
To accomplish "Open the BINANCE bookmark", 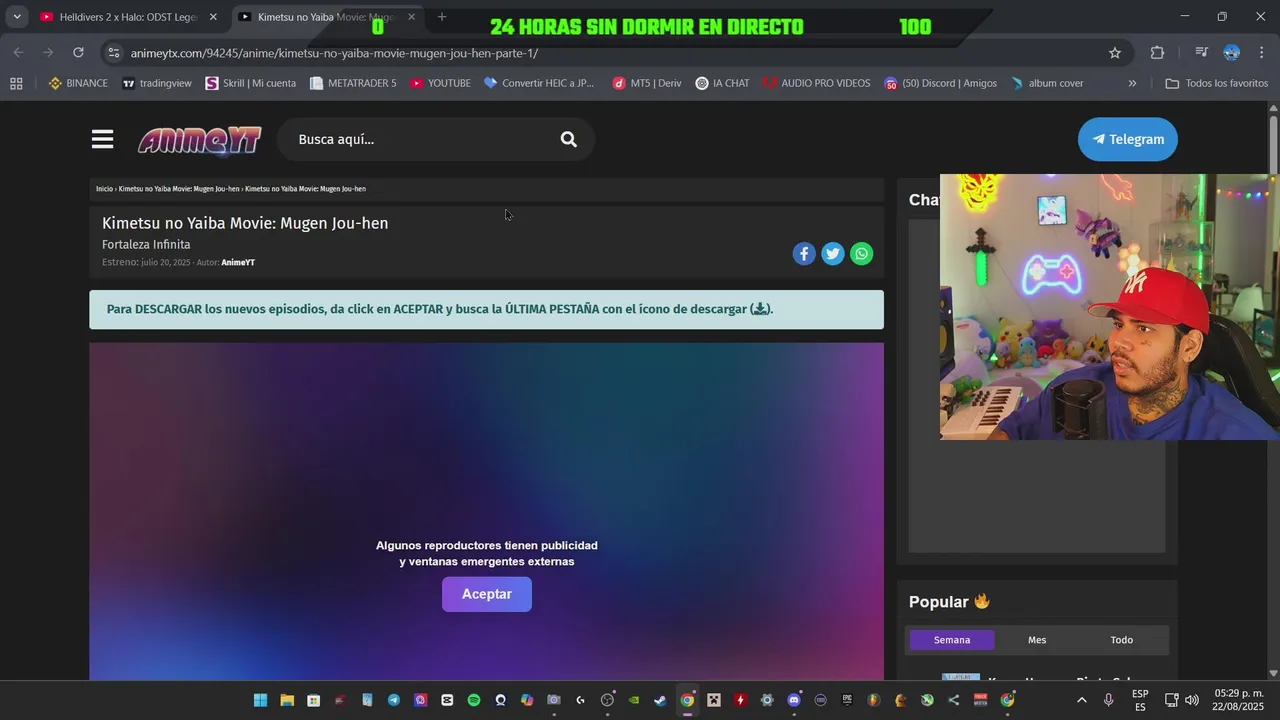I will 78,83.
